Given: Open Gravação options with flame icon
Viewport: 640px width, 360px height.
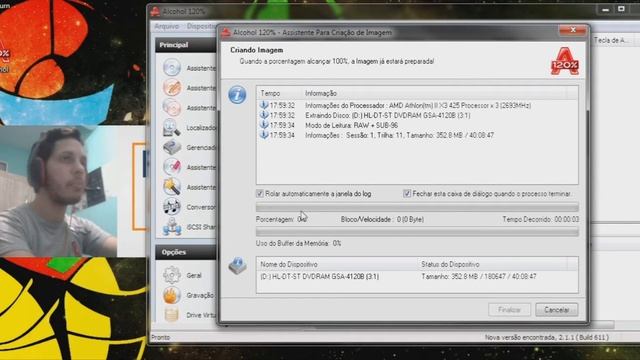Looking at the screenshot, I should [188, 295].
